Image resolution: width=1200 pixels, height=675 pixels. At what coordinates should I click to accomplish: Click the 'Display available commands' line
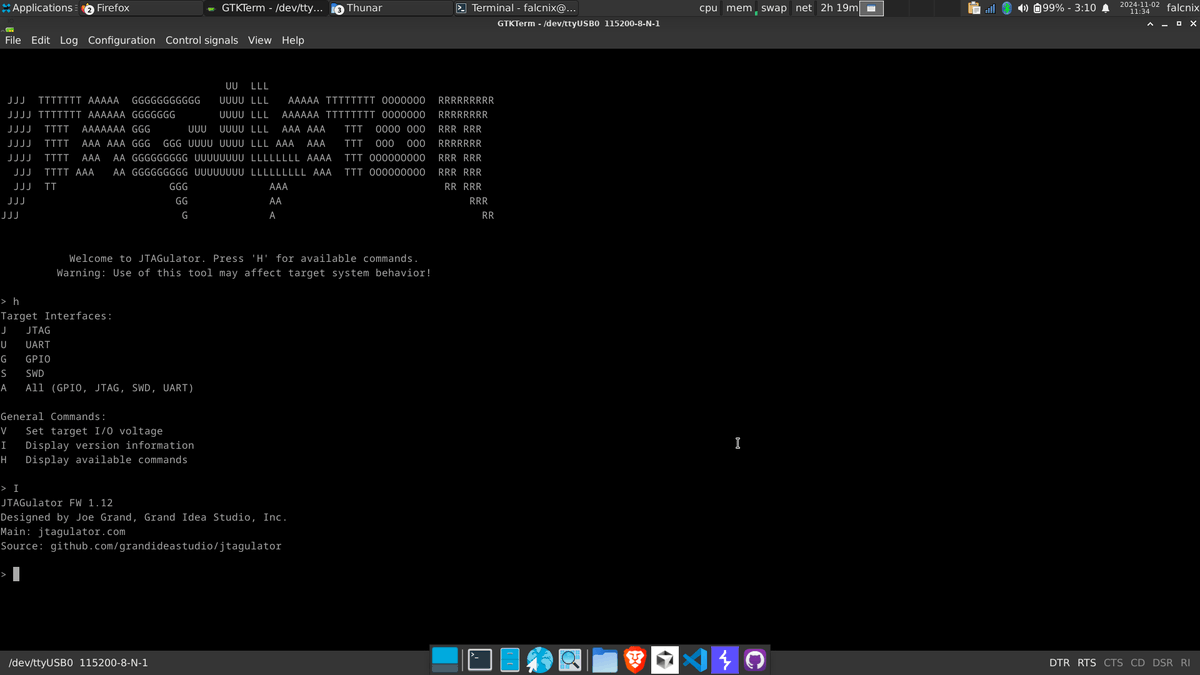(x=95, y=460)
